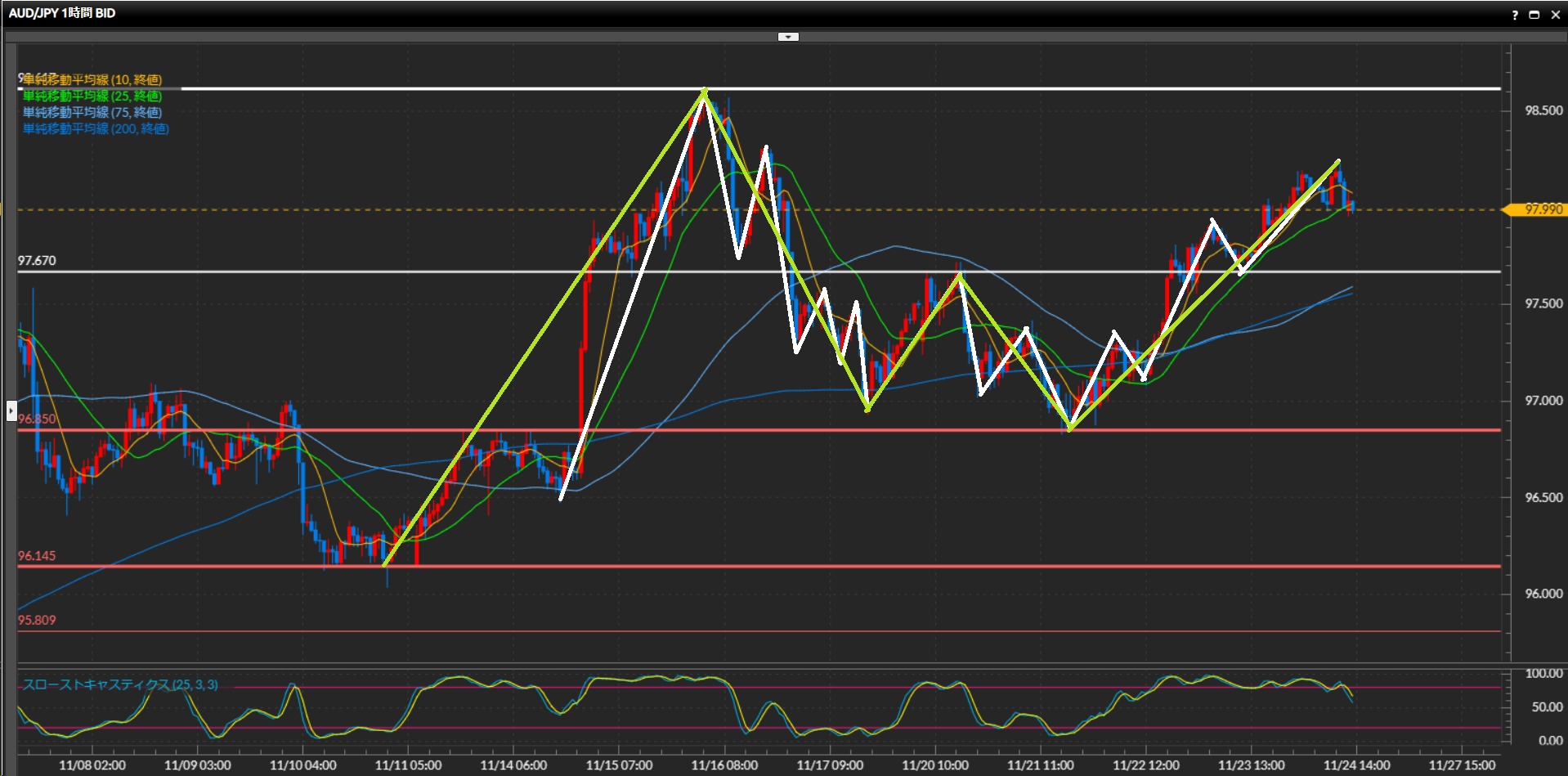Click the 98.500 price axis label

1543,110
